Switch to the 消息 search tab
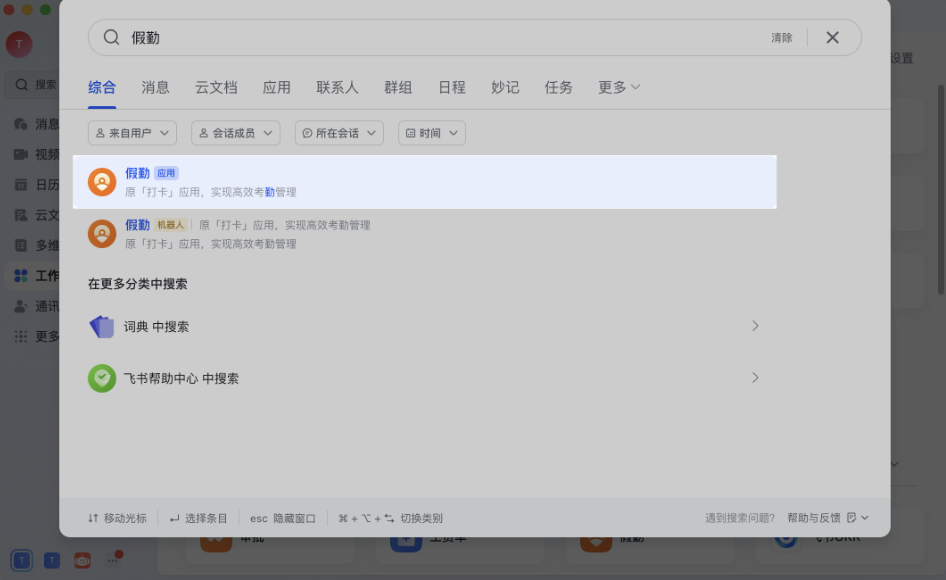 156,88
